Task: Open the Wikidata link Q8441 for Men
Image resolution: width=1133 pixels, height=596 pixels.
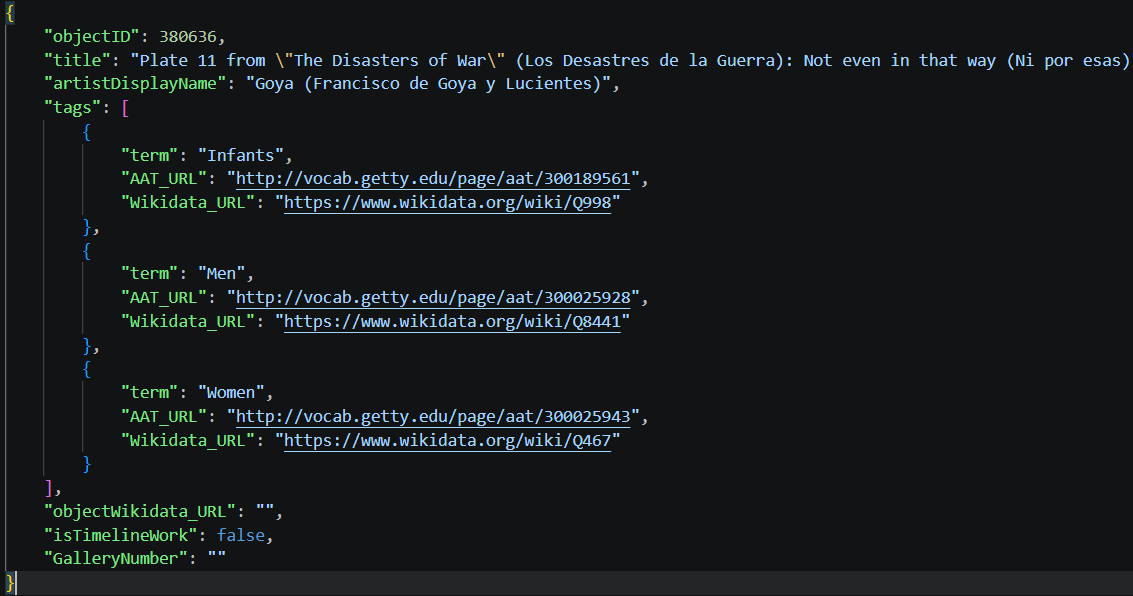Action: pyautogui.click(x=454, y=321)
